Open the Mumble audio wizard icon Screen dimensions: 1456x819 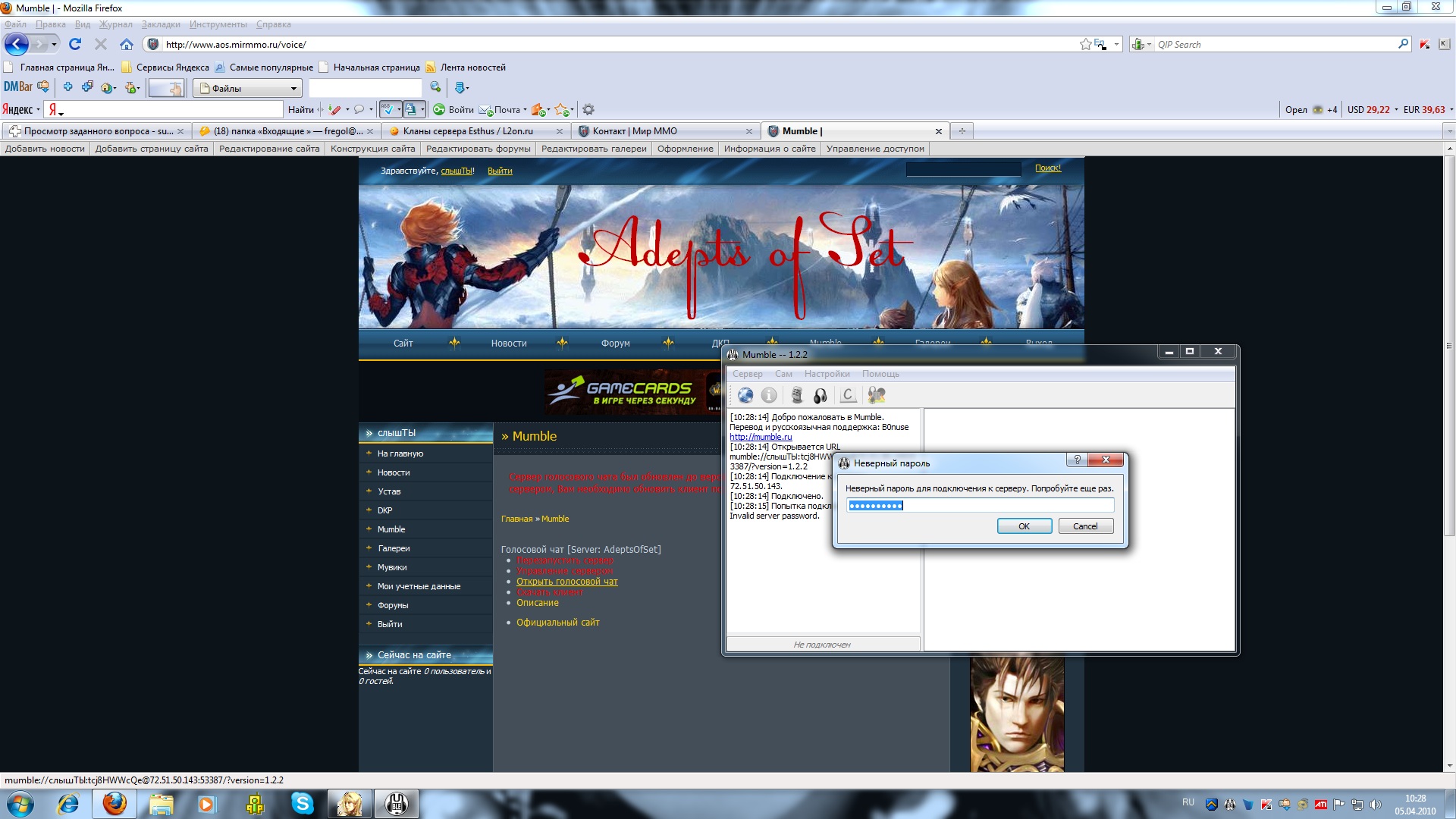(877, 395)
